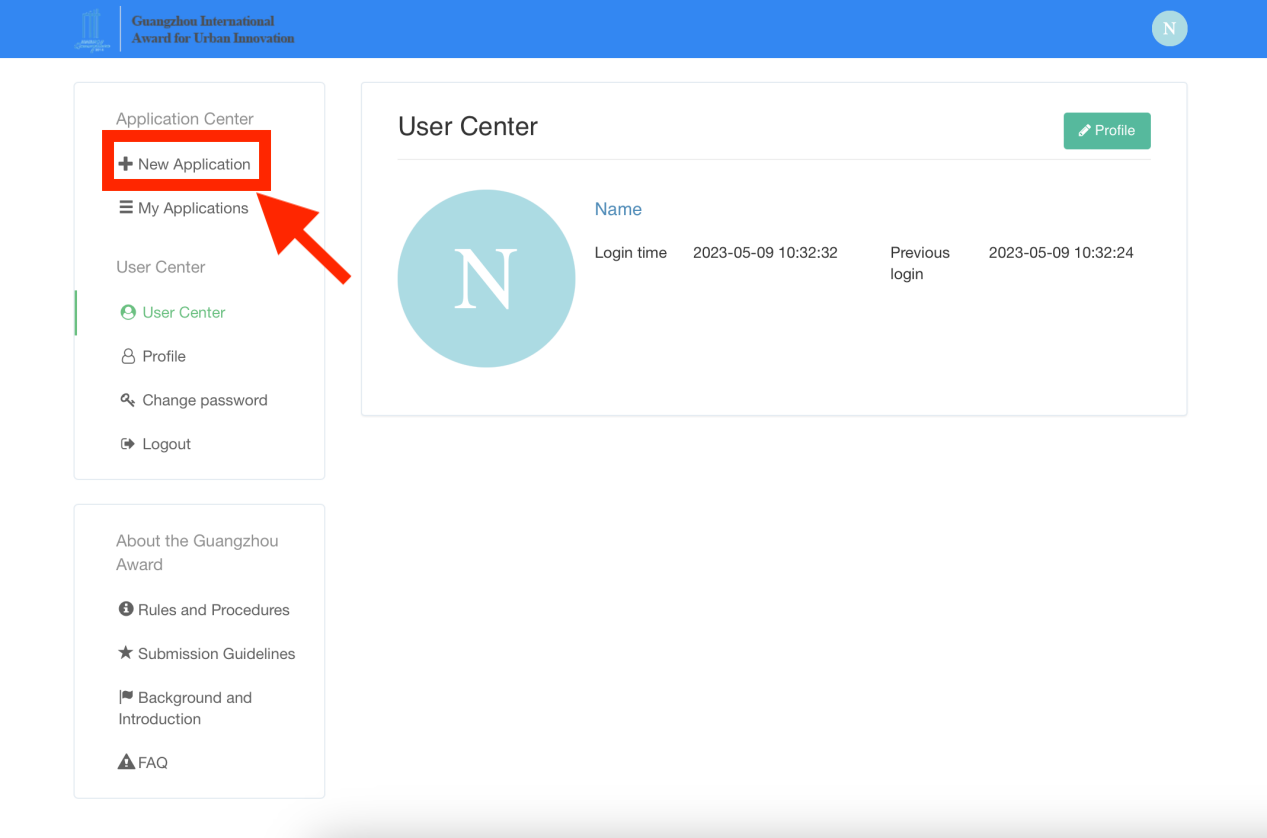Open Change password page
Image resolution: width=1267 pixels, height=838 pixels.
[x=205, y=400]
